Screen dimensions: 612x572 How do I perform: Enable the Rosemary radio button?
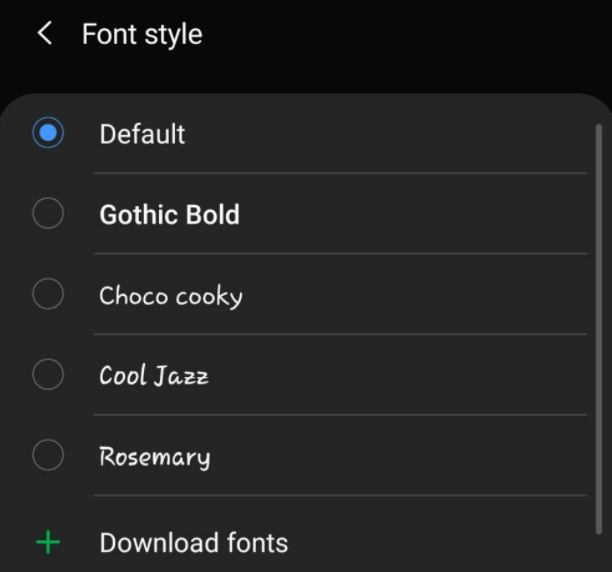click(48, 455)
